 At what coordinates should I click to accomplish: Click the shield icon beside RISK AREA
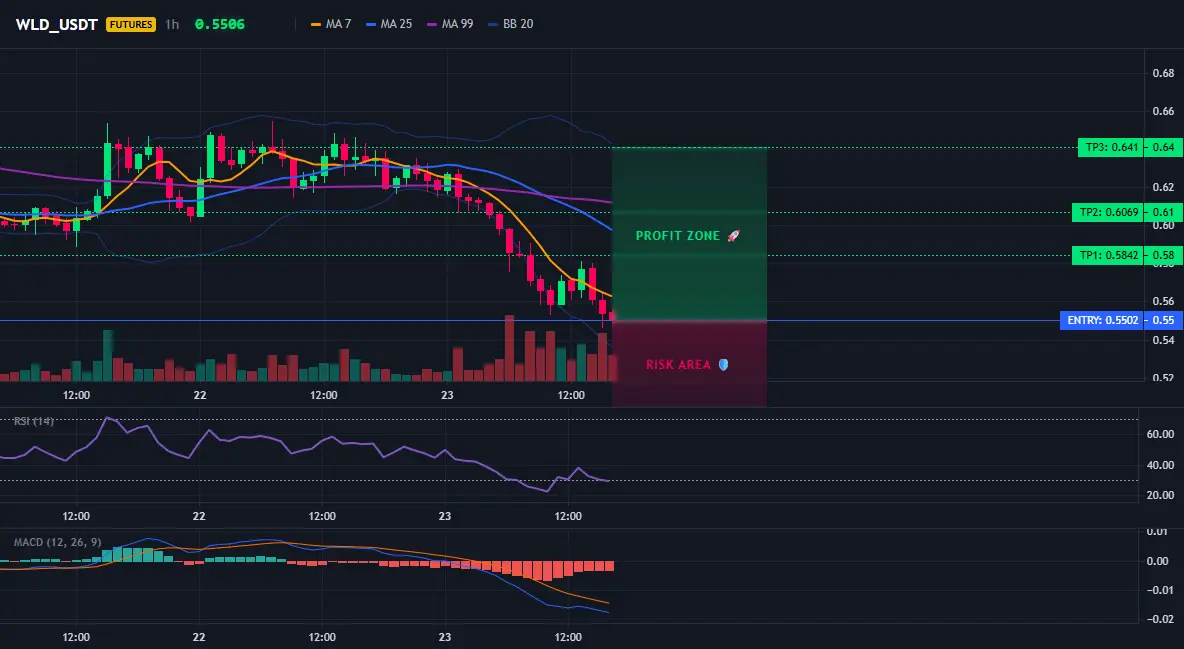point(723,365)
